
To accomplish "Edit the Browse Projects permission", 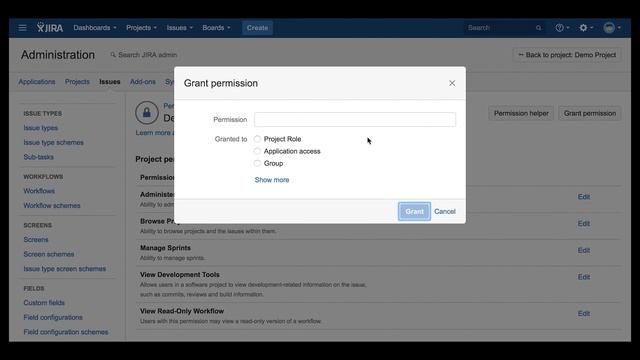I will (584, 224).
